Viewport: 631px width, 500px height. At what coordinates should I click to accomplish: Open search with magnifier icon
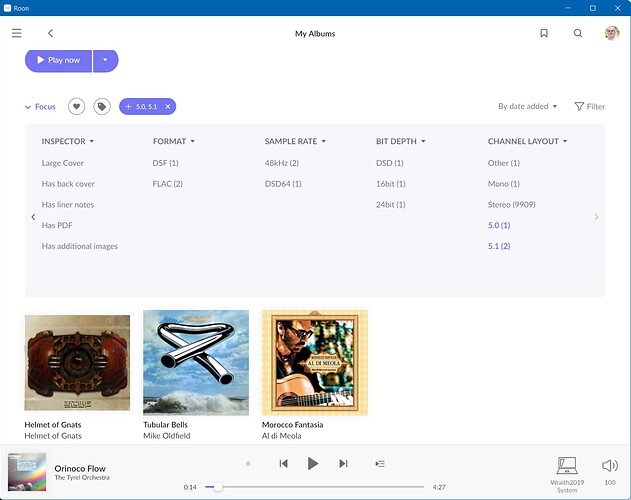(578, 33)
